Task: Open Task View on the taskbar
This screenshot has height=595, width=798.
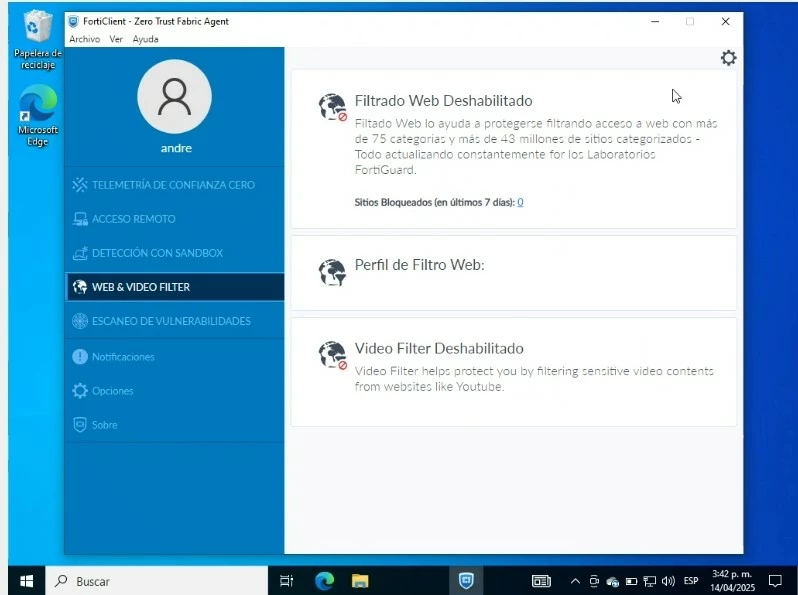Action: click(287, 581)
